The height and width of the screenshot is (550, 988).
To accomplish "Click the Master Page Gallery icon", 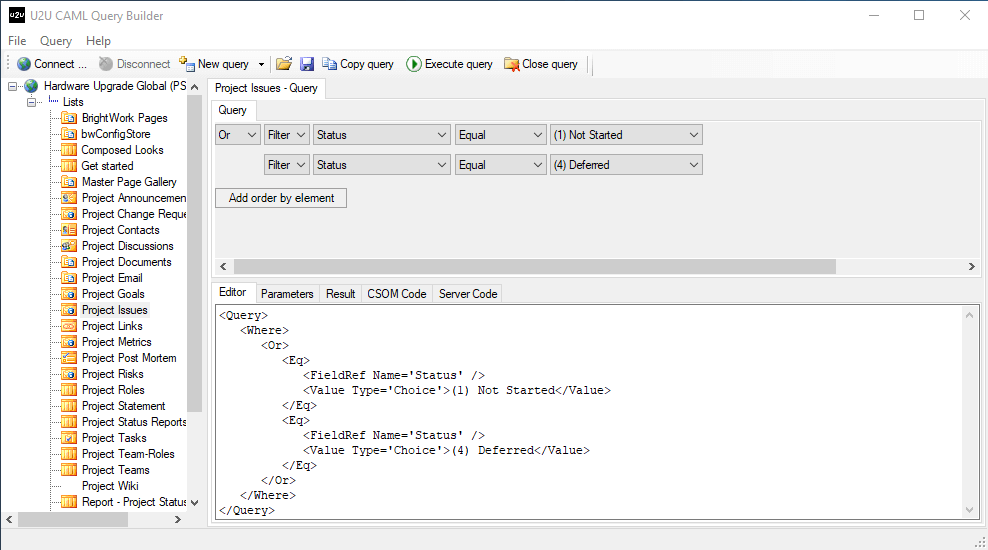I will [x=69, y=181].
